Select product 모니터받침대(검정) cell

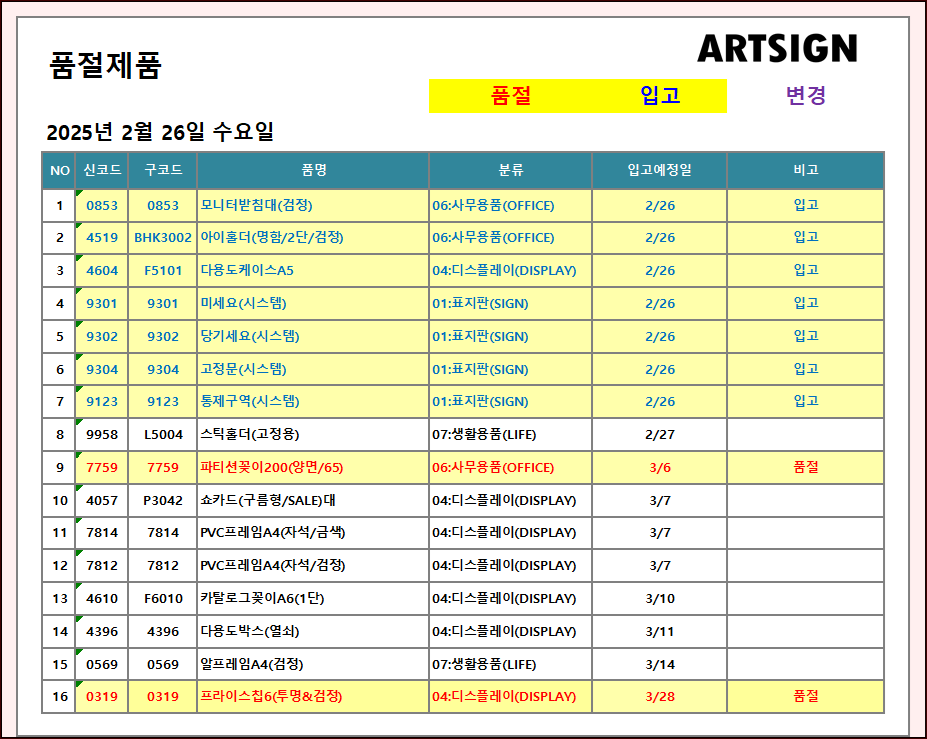tap(257, 205)
